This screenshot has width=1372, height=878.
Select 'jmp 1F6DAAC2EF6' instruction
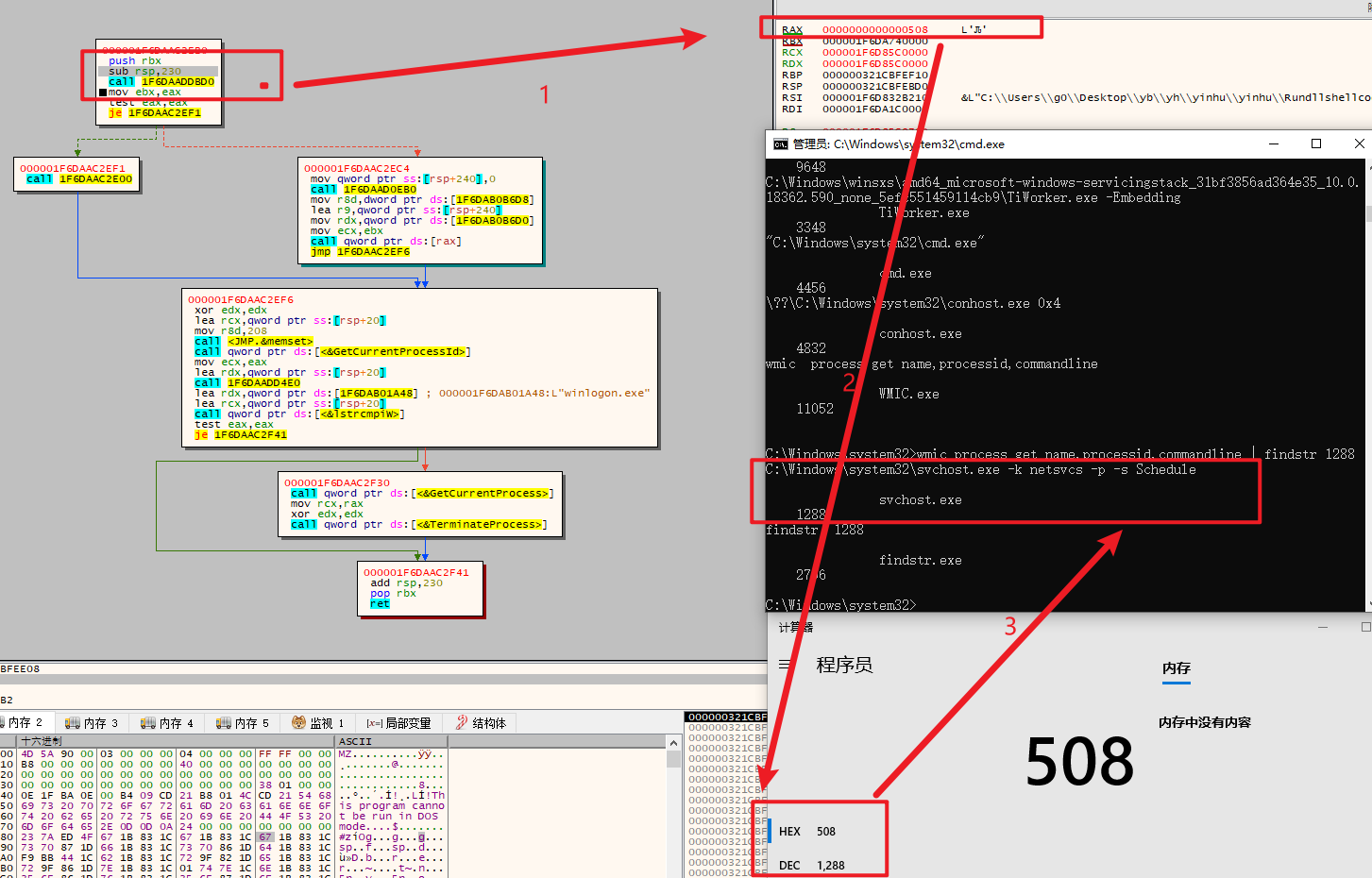(x=360, y=252)
